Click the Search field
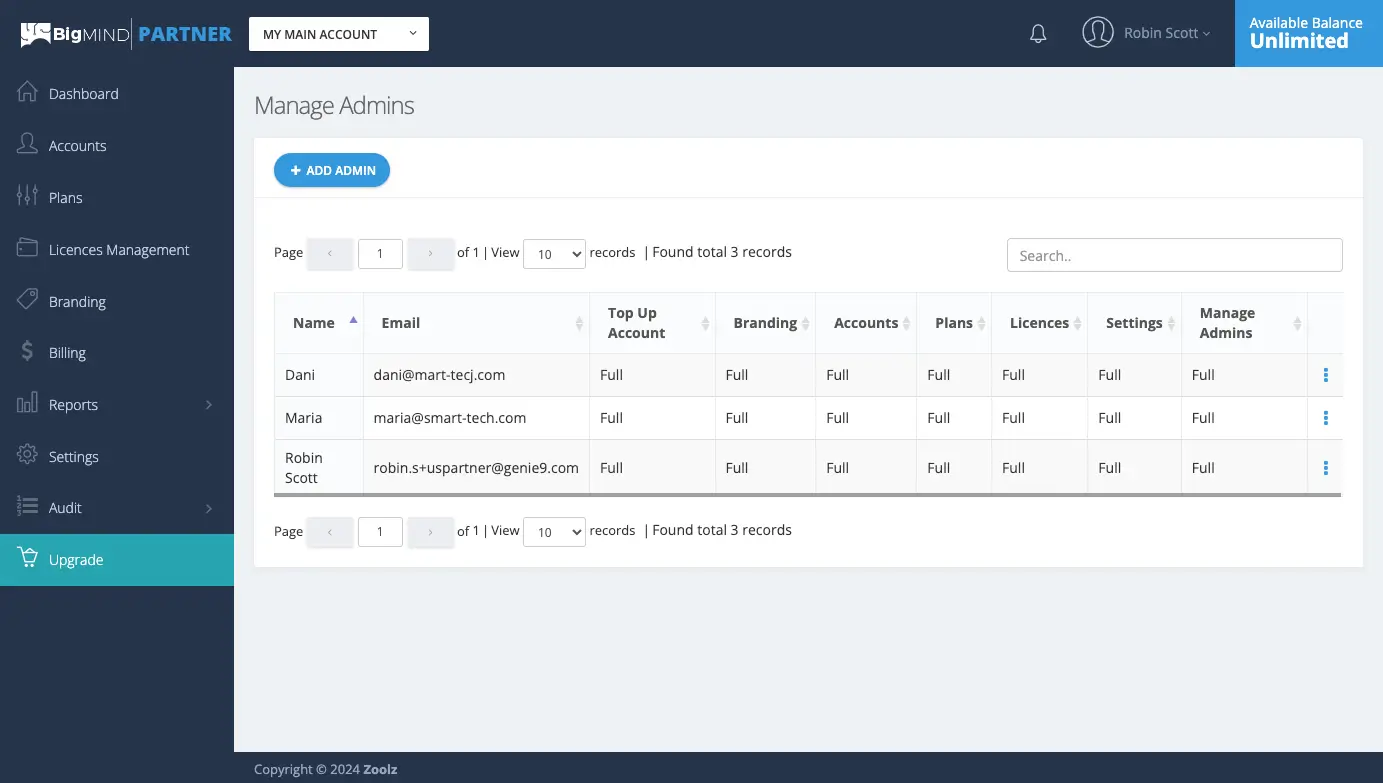The width and height of the screenshot is (1383, 783). (1174, 255)
